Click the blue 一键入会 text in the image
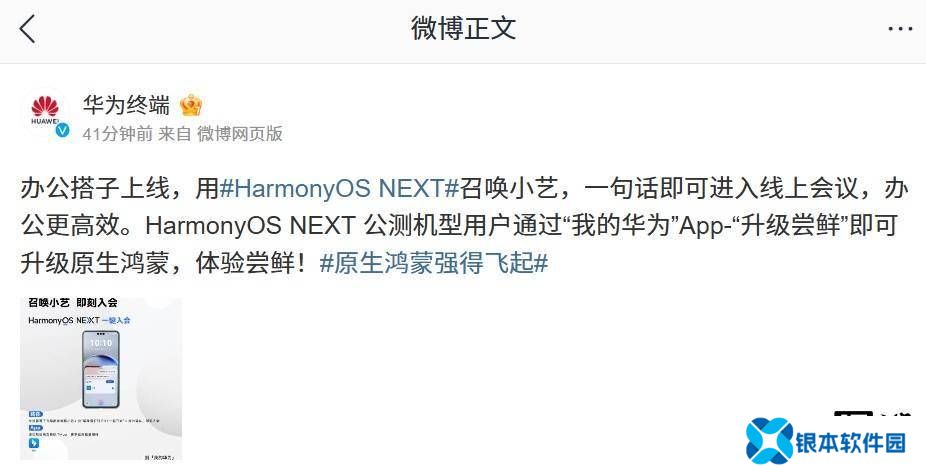 (x=116, y=320)
